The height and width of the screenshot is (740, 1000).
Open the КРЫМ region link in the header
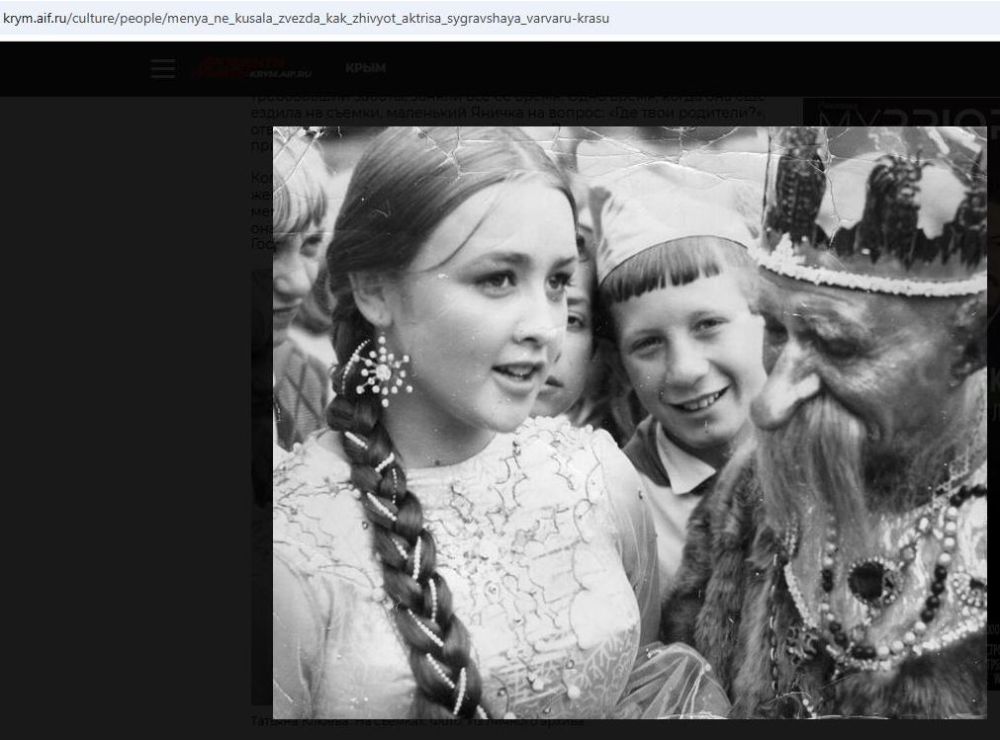(x=365, y=69)
